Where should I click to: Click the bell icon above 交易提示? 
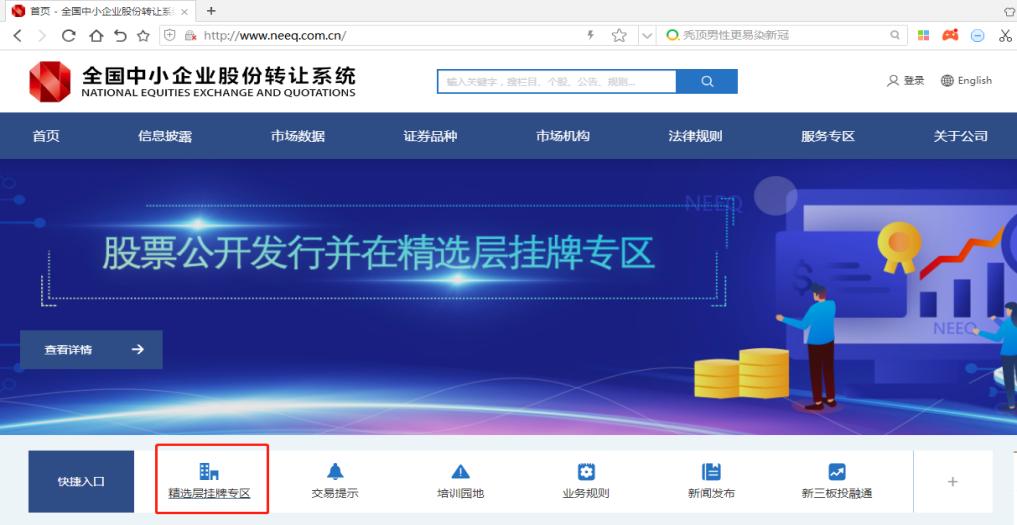click(335, 471)
